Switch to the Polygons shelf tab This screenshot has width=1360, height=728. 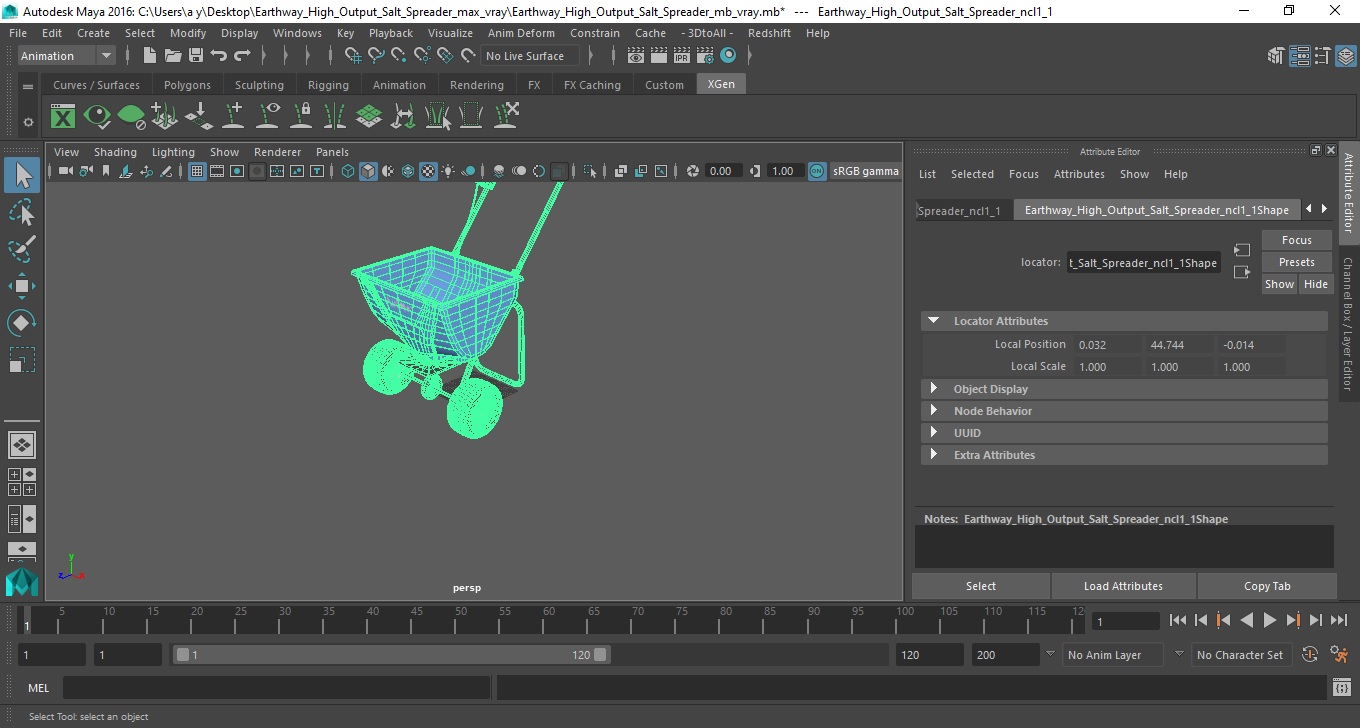pyautogui.click(x=187, y=85)
